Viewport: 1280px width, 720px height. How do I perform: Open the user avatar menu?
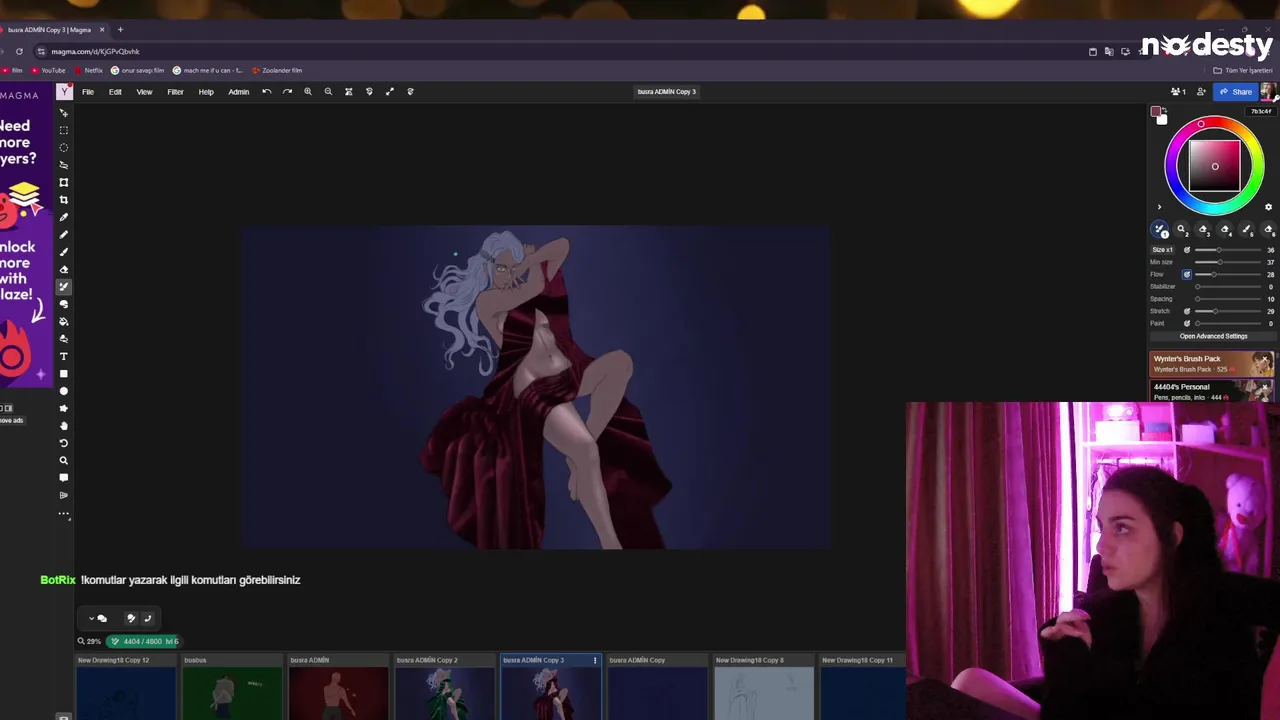pos(1266,92)
